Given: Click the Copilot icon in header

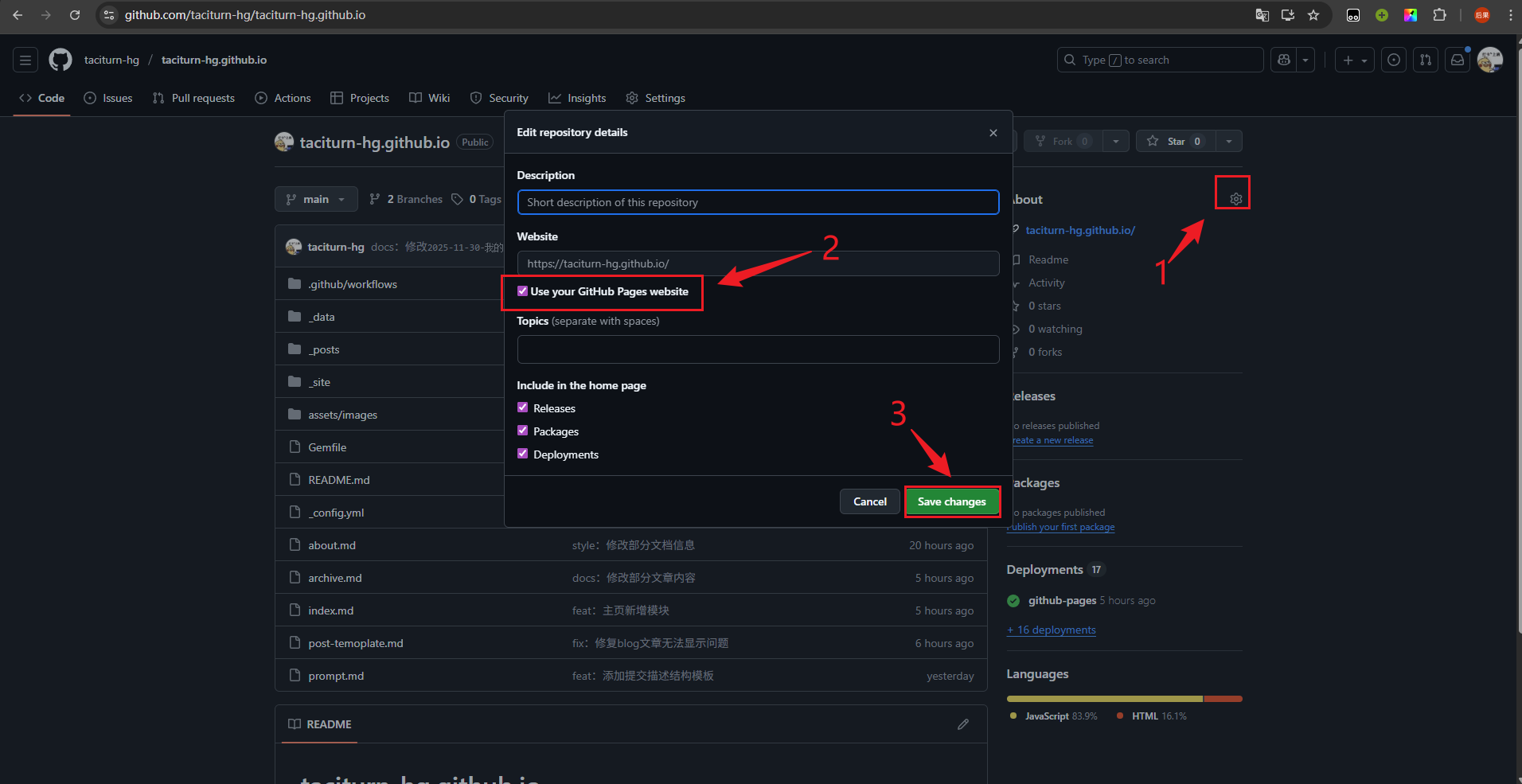Looking at the screenshot, I should coord(1283,60).
